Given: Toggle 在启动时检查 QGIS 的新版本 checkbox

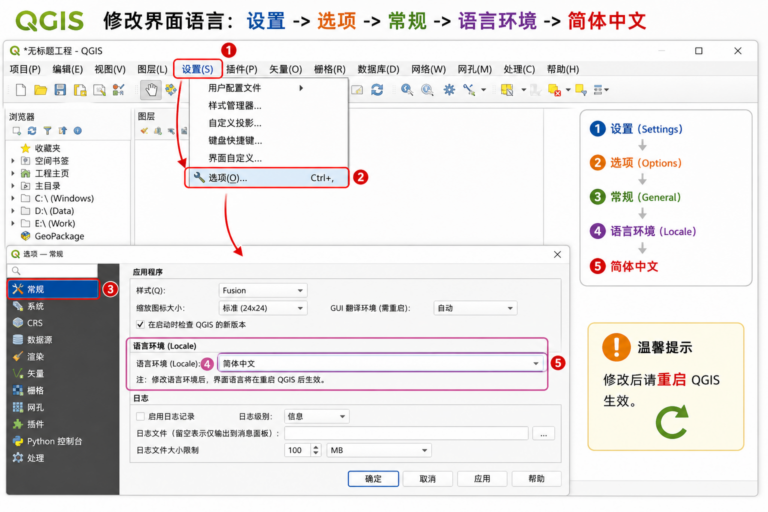Looking at the screenshot, I should click(x=140, y=324).
